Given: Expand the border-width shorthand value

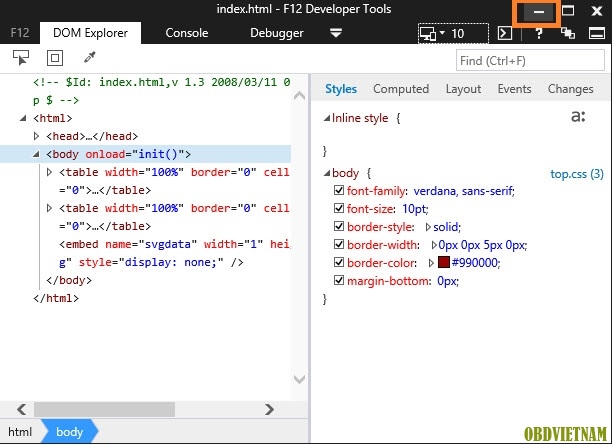Looking at the screenshot, I should (x=433, y=245).
